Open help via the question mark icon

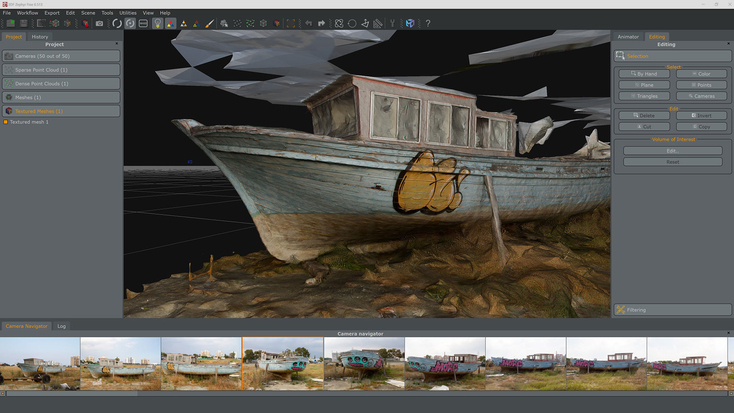click(x=428, y=23)
